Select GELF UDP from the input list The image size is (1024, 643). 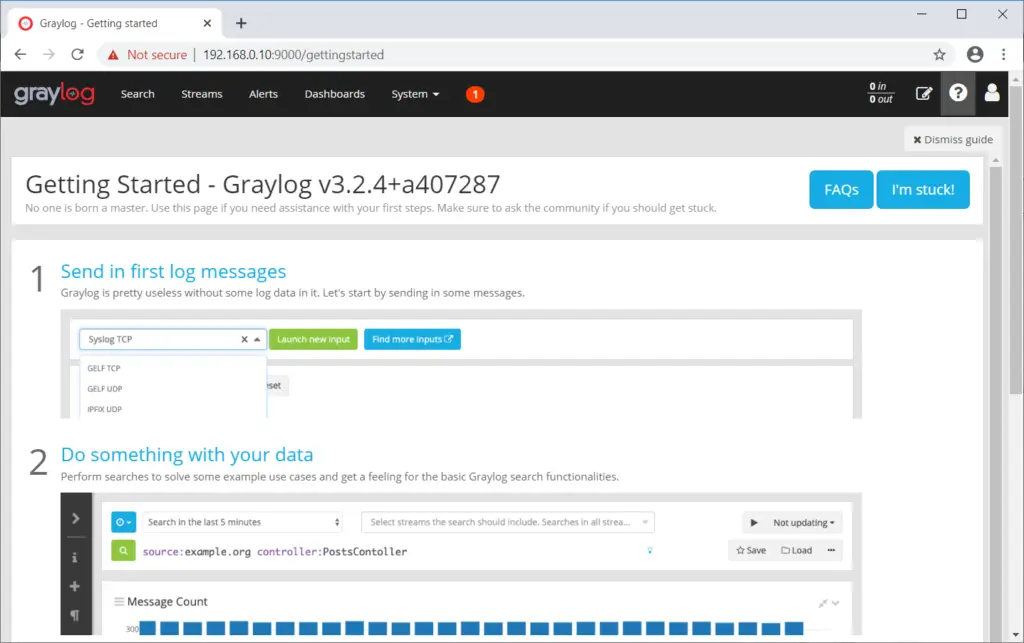(x=104, y=388)
